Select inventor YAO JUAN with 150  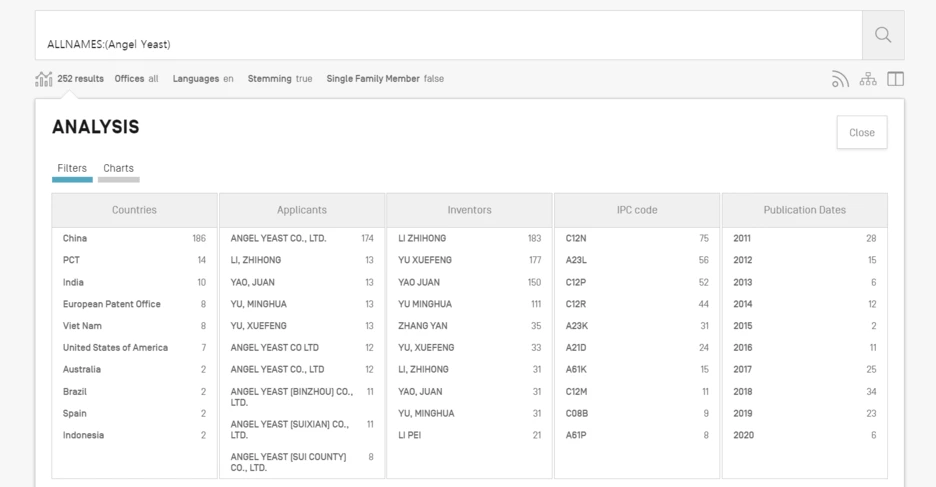click(x=470, y=282)
